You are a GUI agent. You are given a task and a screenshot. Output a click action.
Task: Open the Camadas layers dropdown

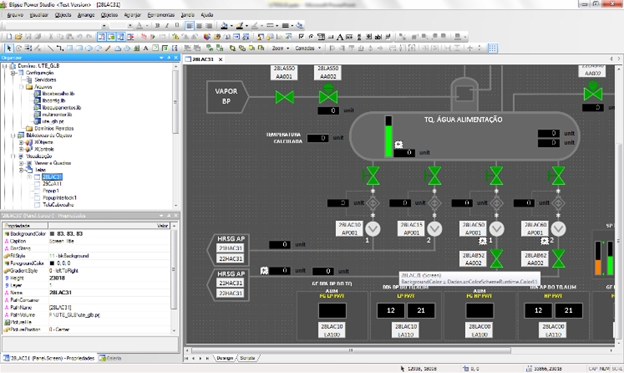[308, 48]
